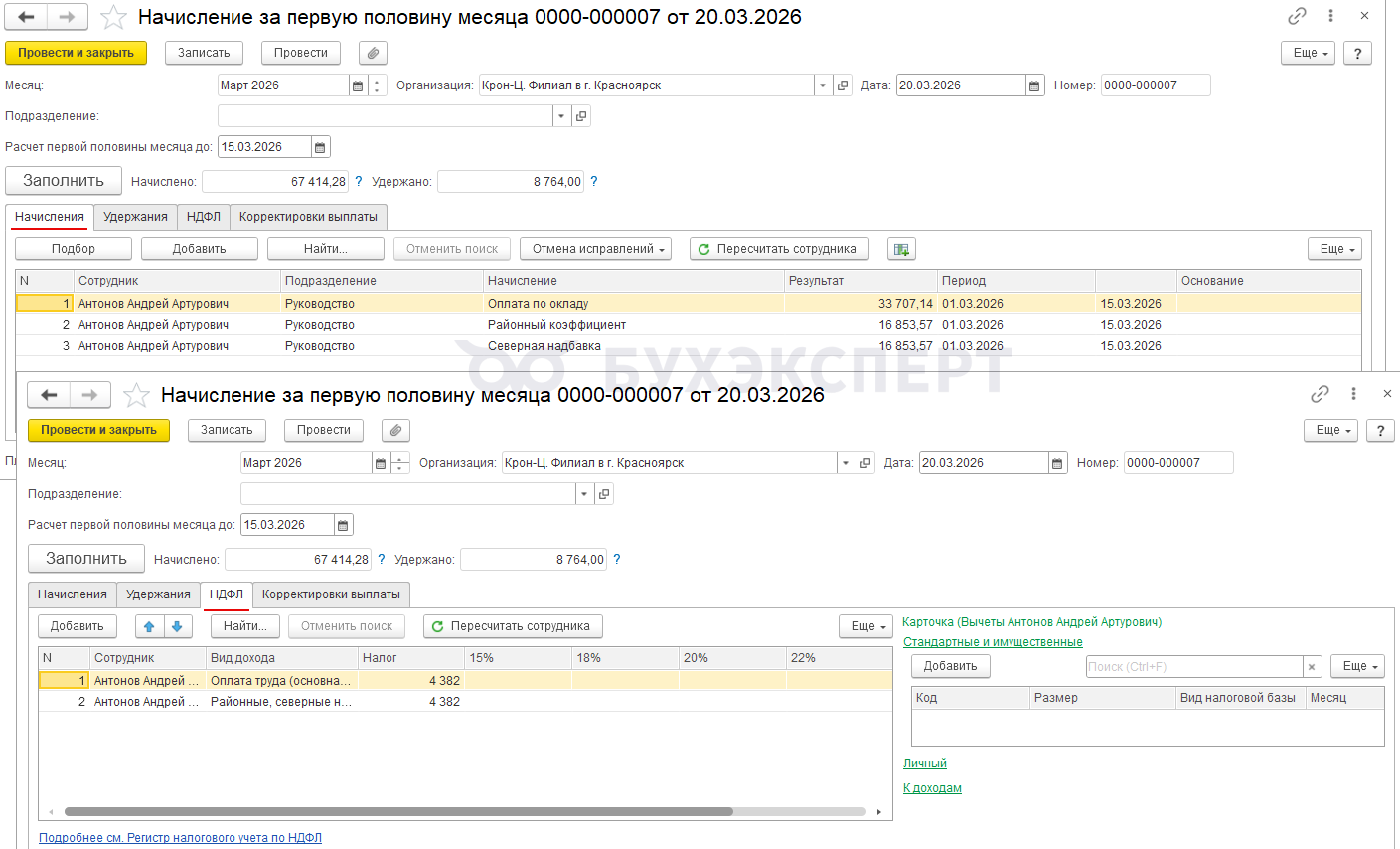Open three-dot menu in background window header
This screenshot has height=849, width=1400.
(1330, 16)
